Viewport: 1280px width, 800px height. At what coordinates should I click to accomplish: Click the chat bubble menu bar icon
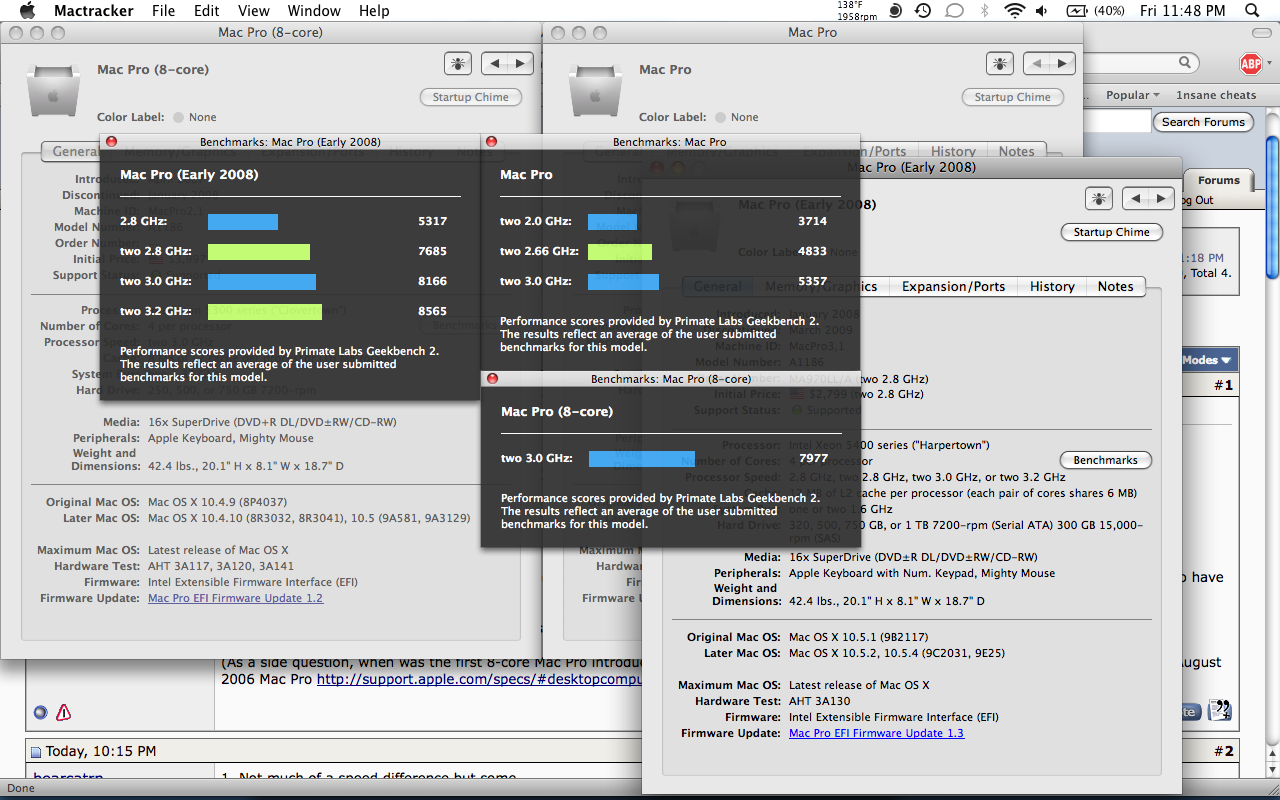click(x=954, y=10)
